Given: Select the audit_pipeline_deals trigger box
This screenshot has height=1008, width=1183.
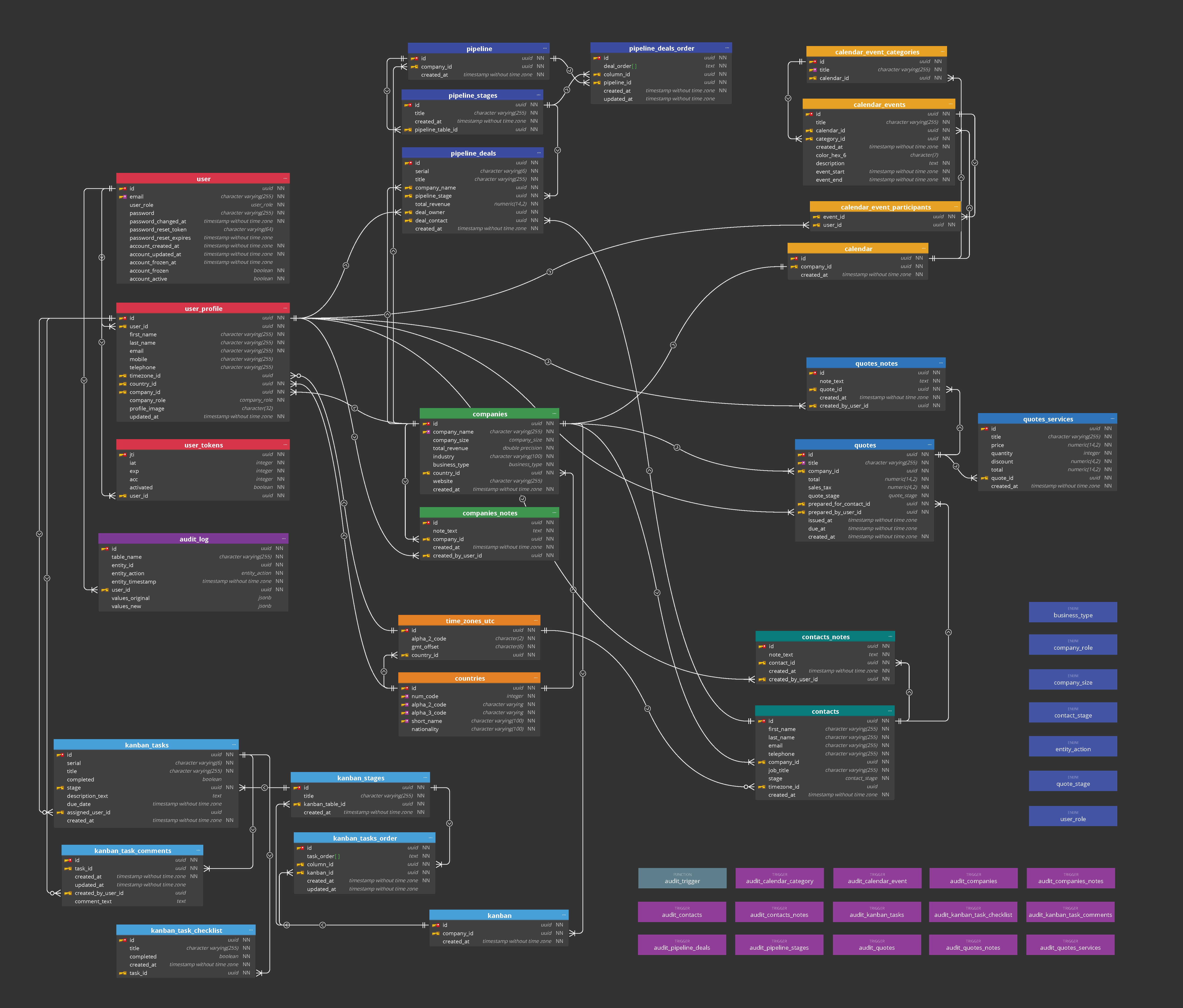Looking at the screenshot, I should click(682, 945).
